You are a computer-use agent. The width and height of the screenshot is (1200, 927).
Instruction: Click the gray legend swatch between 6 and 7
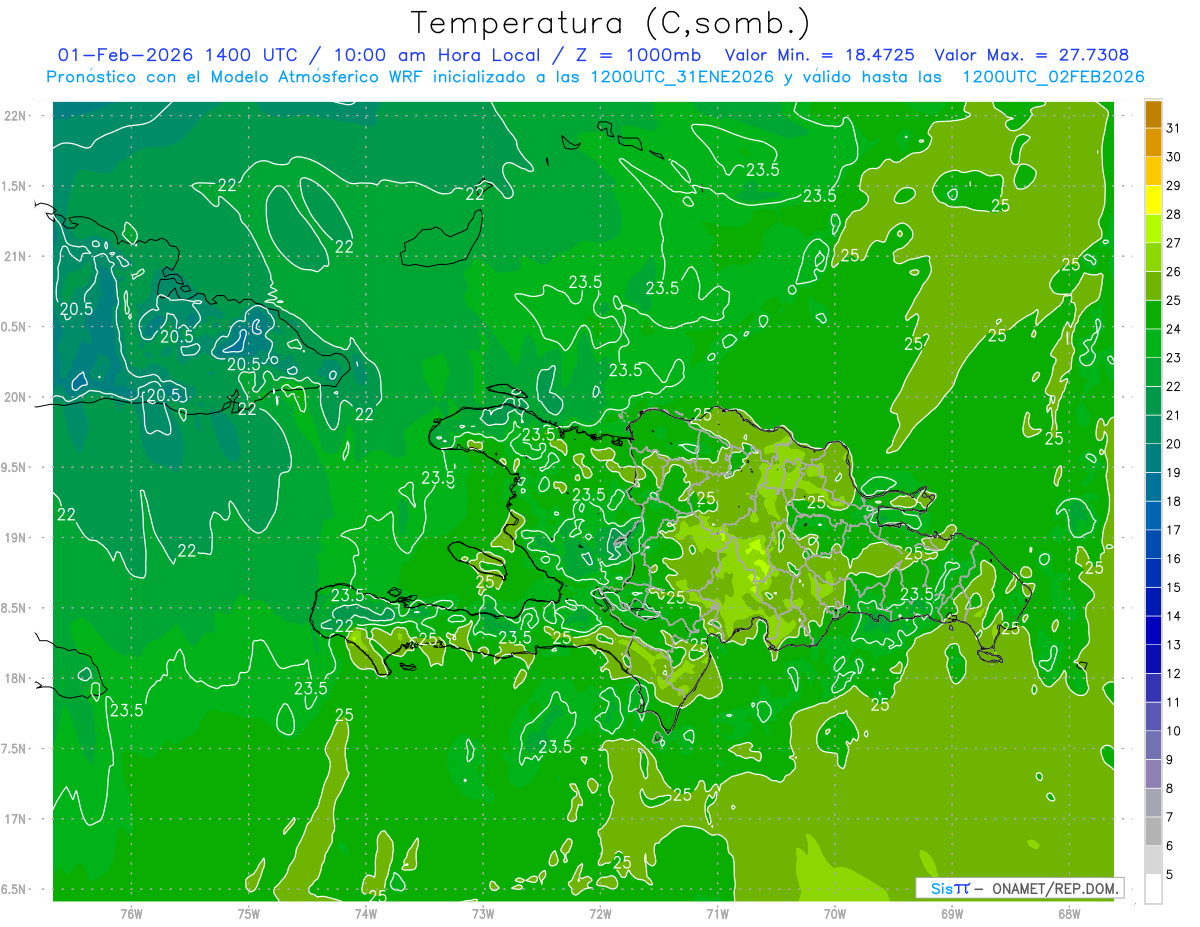point(1153,831)
